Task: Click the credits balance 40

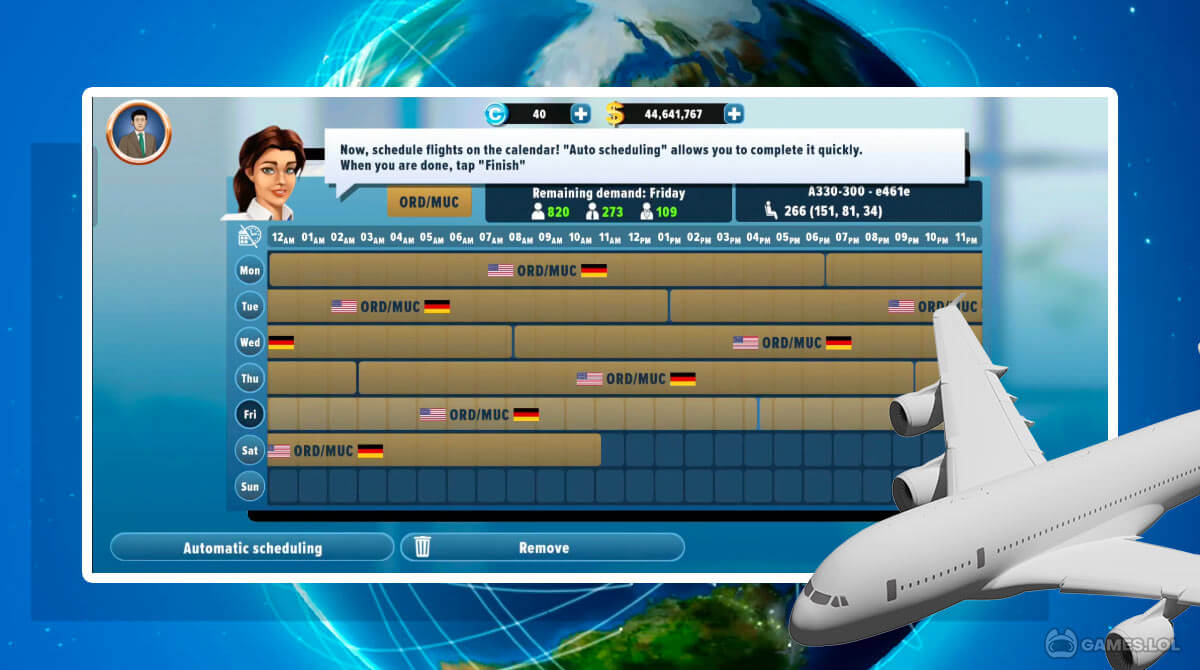Action: [539, 114]
